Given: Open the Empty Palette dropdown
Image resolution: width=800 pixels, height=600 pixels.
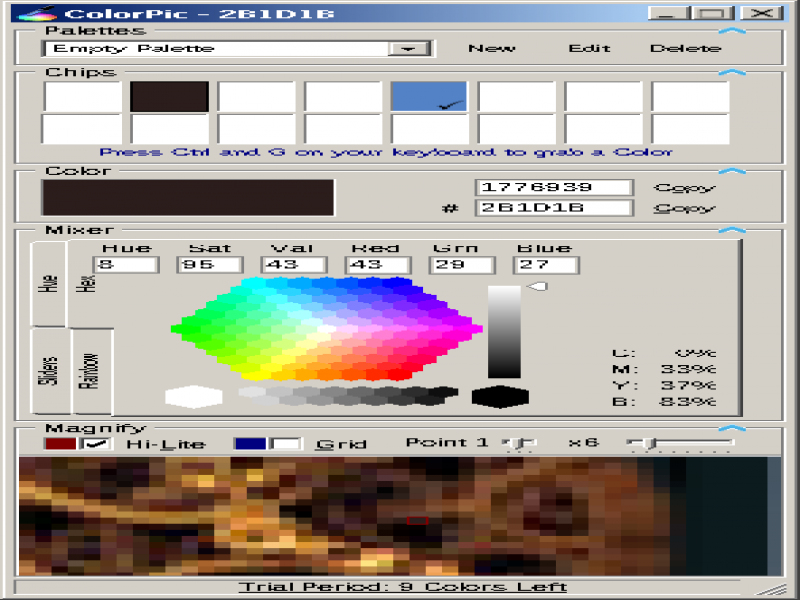Looking at the screenshot, I should click(408, 49).
